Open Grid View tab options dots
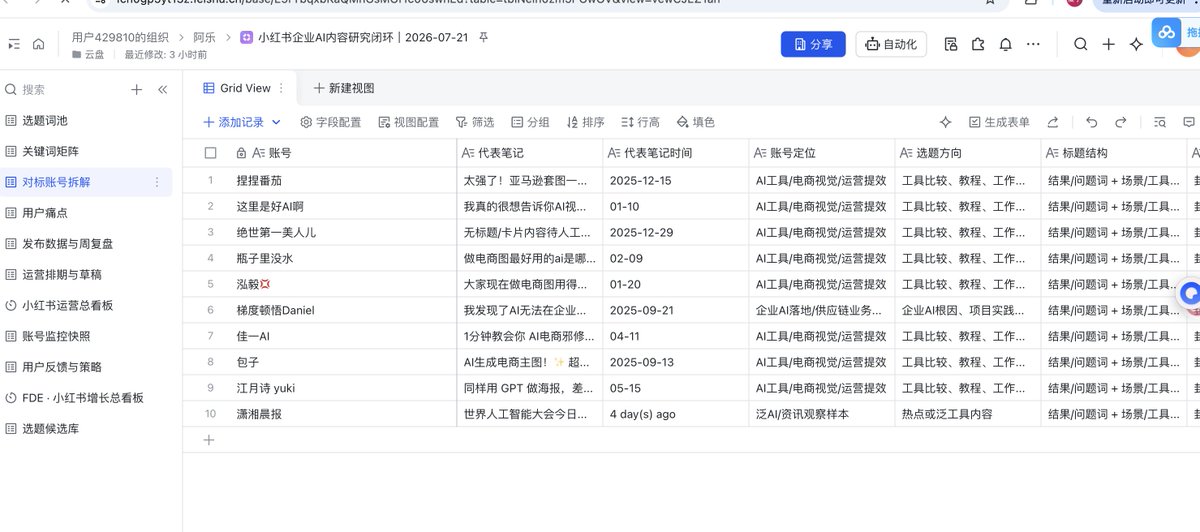 pos(281,88)
